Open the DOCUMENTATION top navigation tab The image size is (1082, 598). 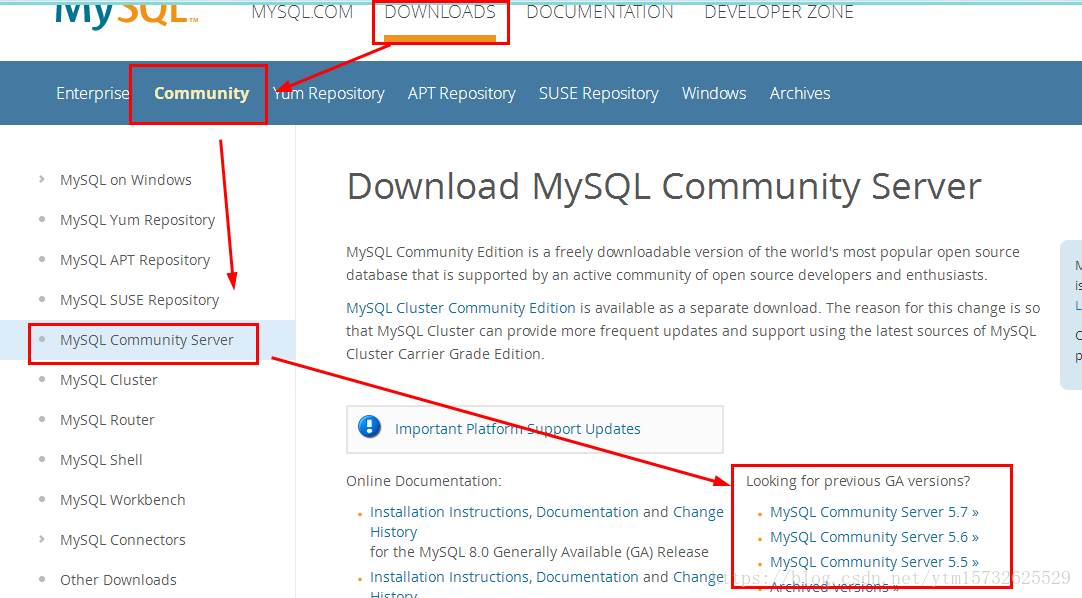pos(600,12)
